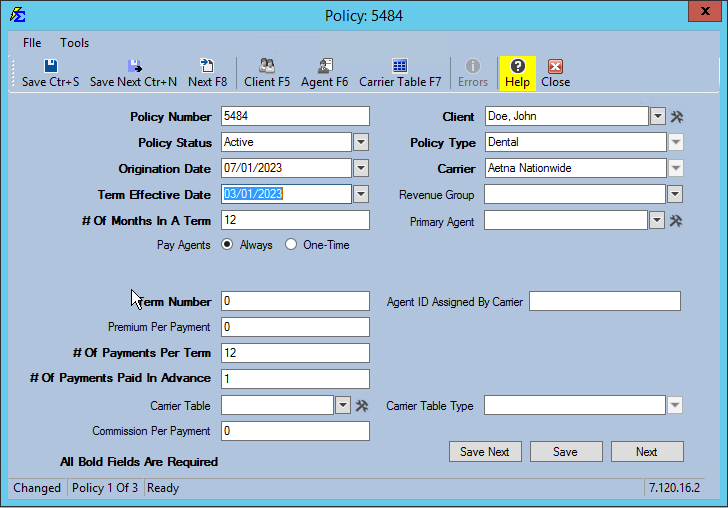This screenshot has width=728, height=508.
Task: Expand the Primary Agent dropdown arrow
Action: 656,220
